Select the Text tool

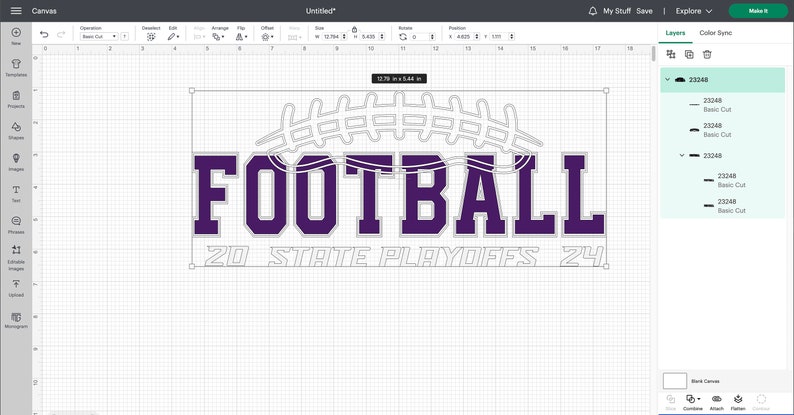(x=16, y=193)
